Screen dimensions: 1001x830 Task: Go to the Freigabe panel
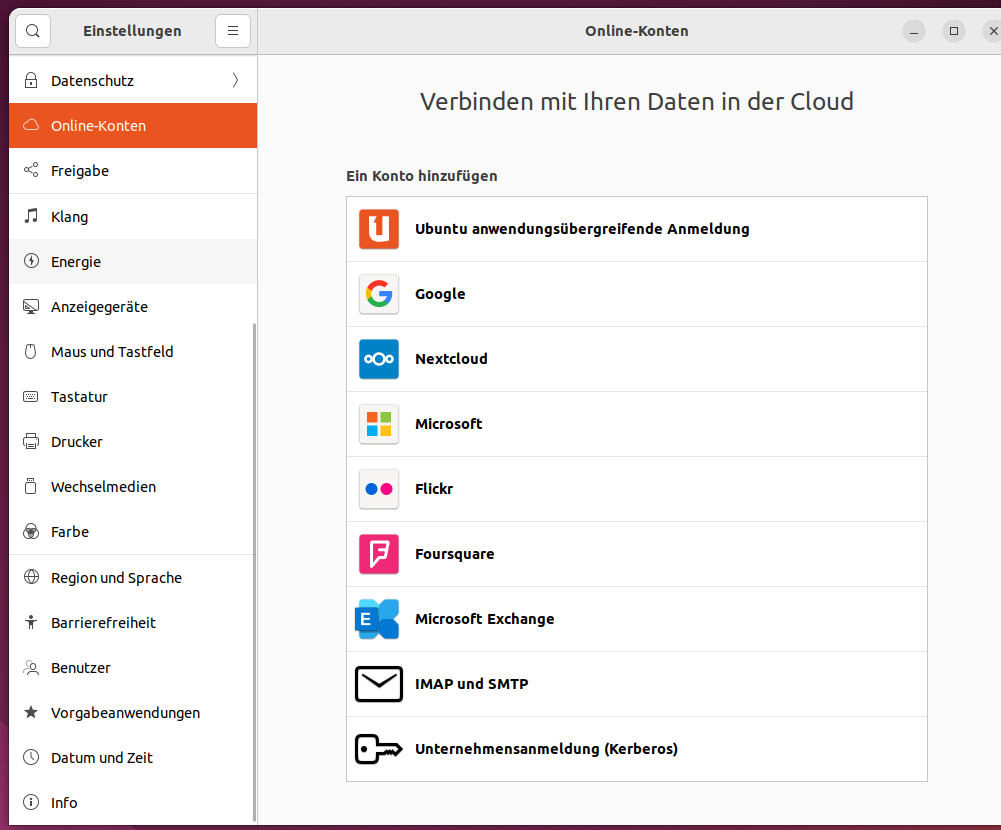click(x=133, y=170)
